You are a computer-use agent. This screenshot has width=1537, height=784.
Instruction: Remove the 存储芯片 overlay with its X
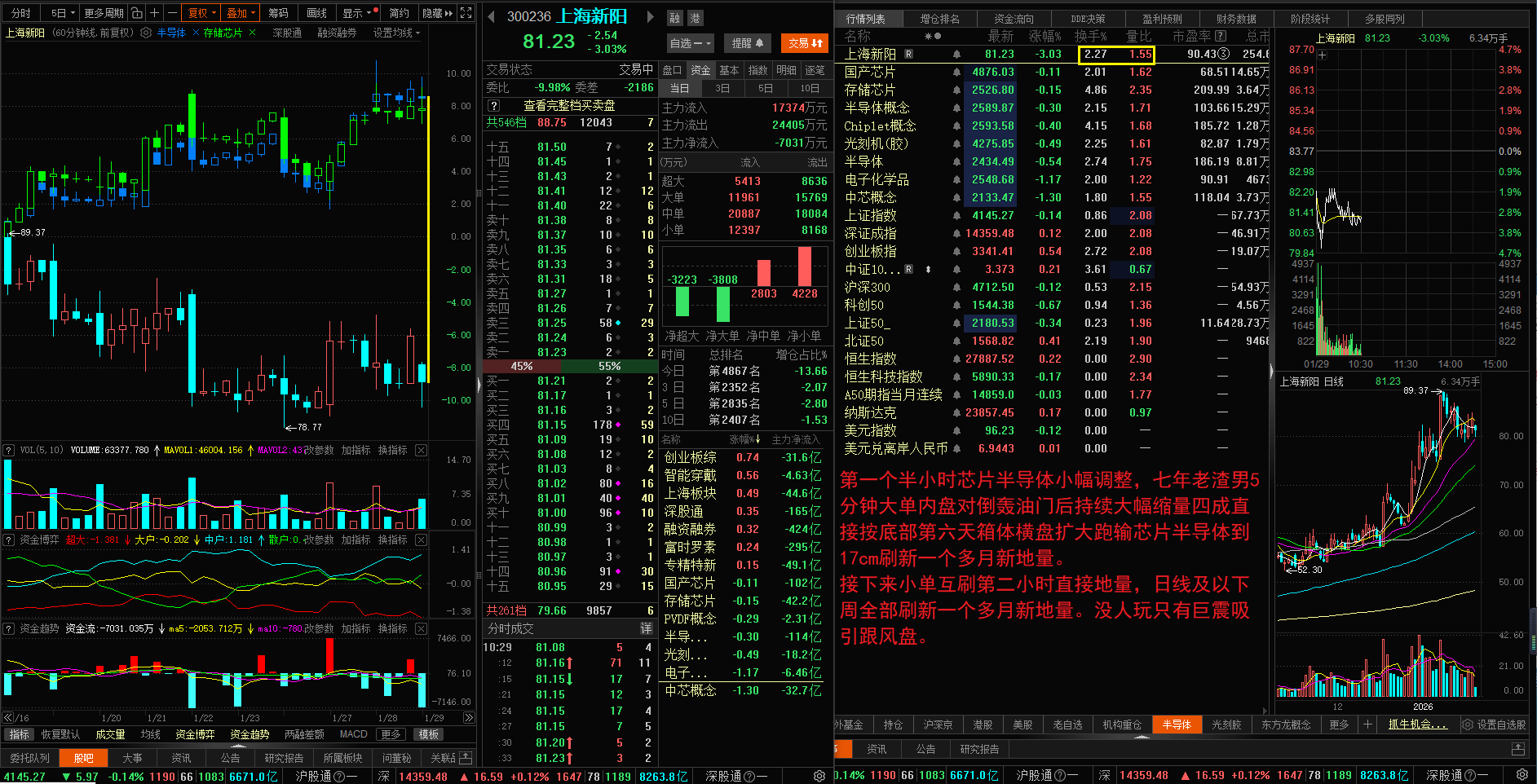point(253,33)
